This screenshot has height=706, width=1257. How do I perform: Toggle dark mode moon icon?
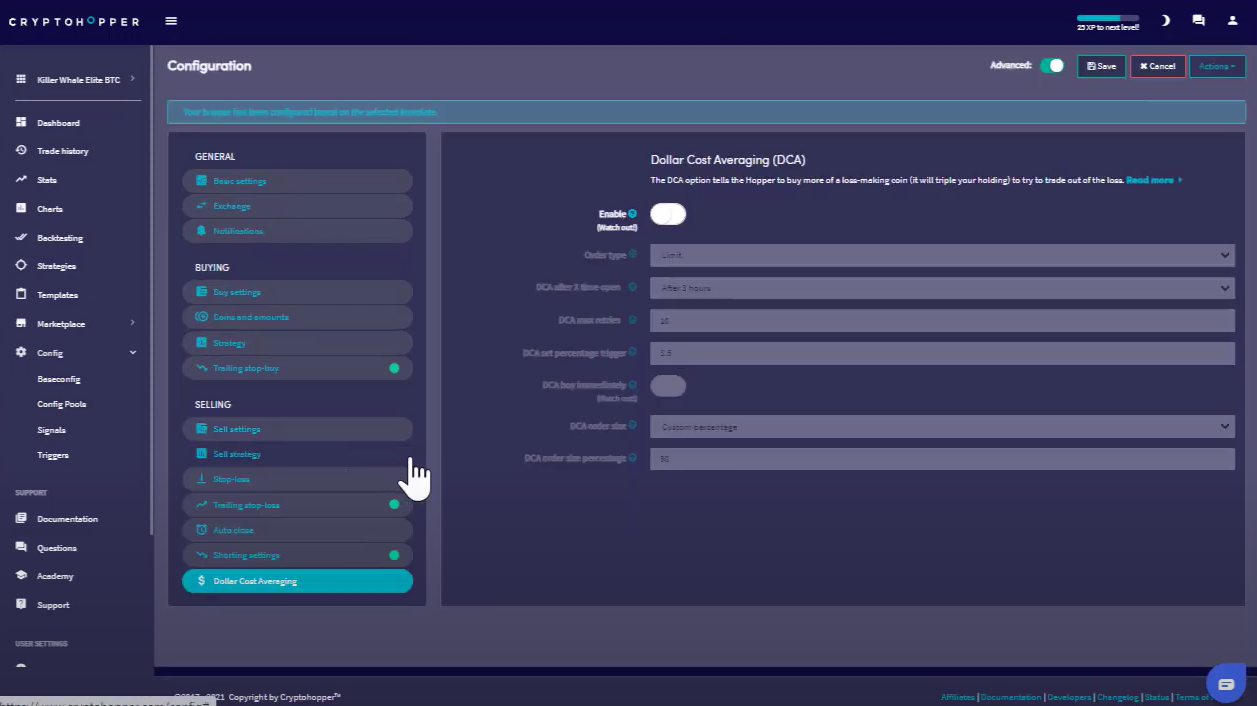(1165, 21)
